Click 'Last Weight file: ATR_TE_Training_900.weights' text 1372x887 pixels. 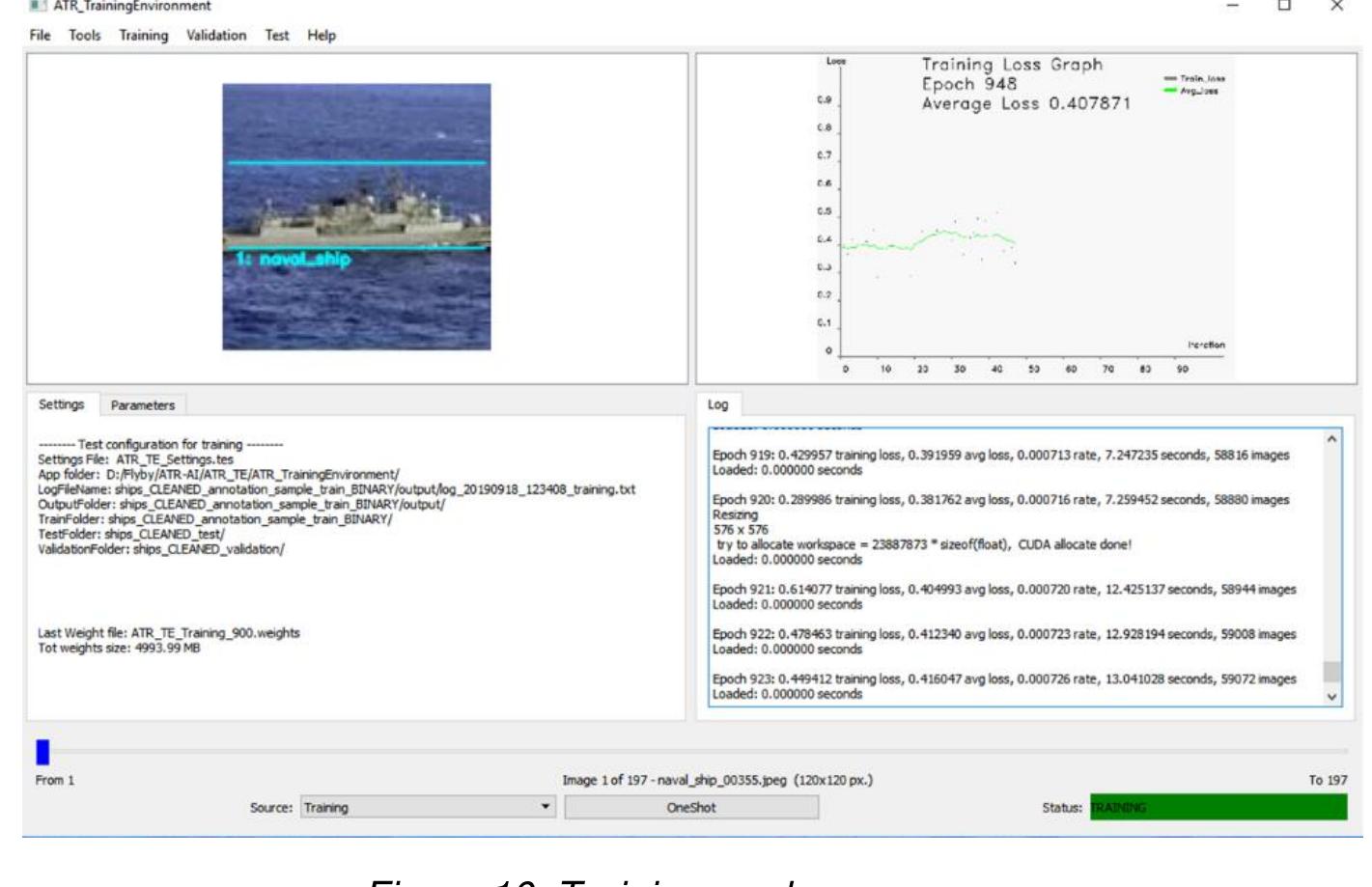coord(169,633)
